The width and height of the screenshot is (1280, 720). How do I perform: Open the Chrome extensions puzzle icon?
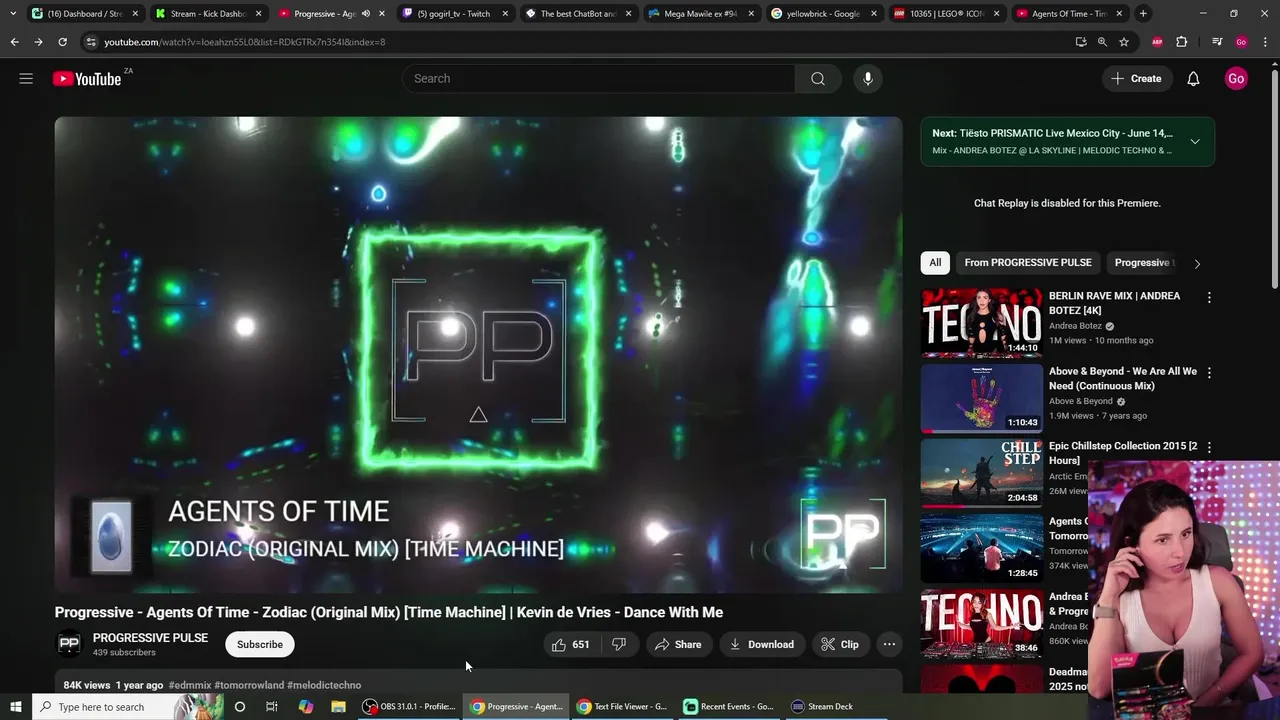(1182, 42)
